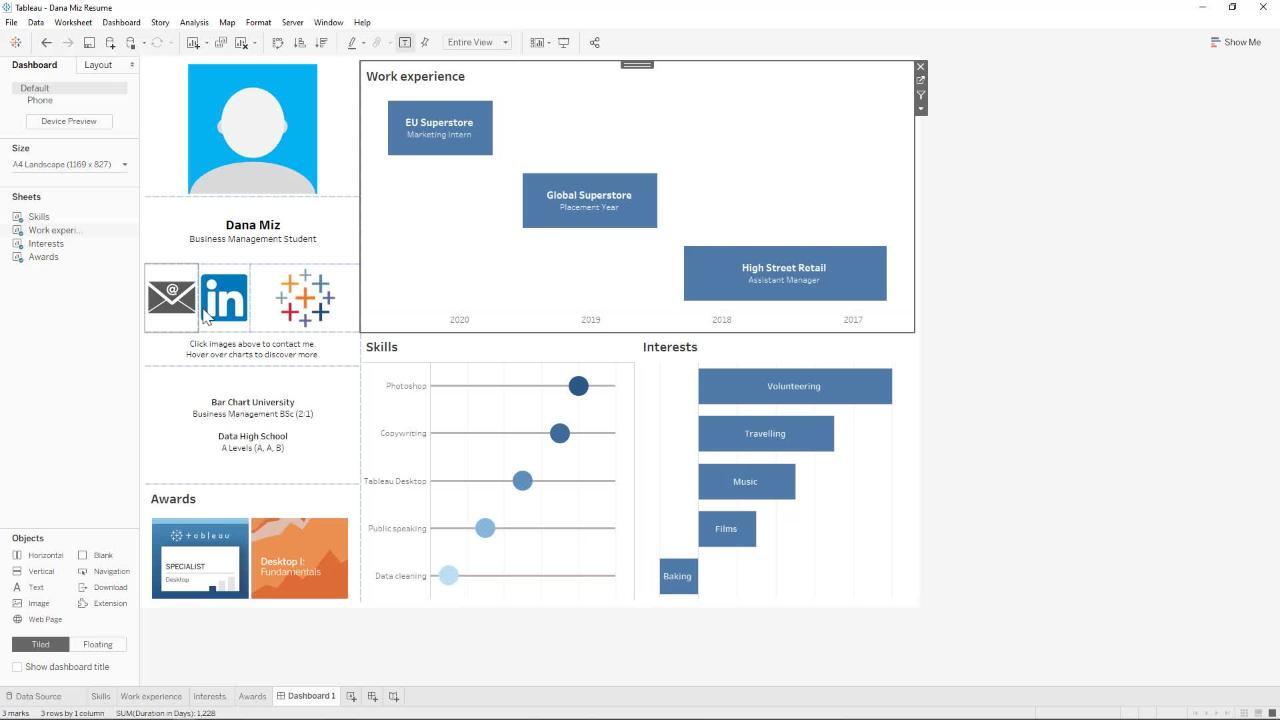The image size is (1280, 720).
Task: Open the Pause Auto Updates dropdown arrow
Action: pos(143,43)
